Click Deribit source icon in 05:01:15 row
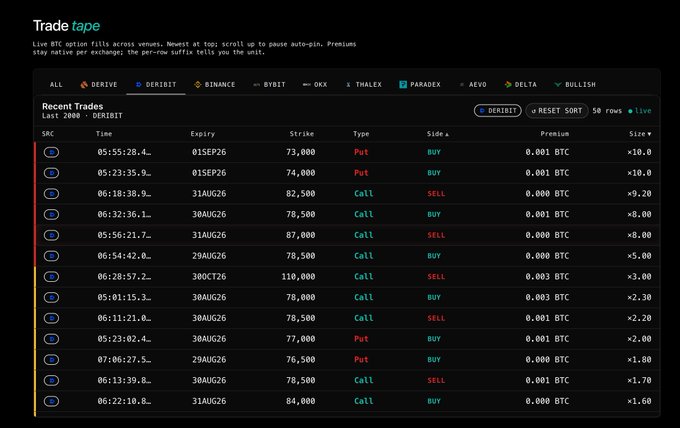The image size is (680, 428). 51,297
